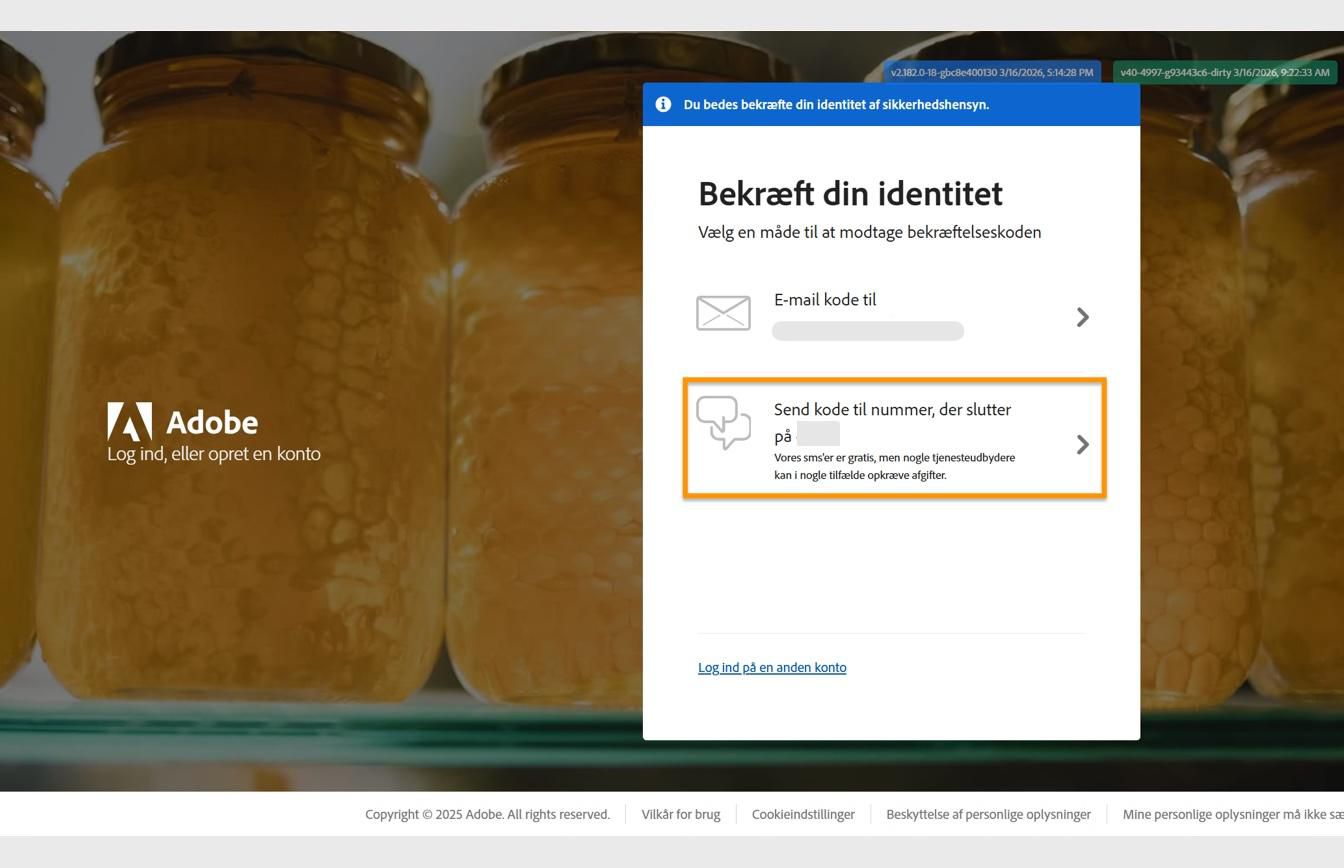The width and height of the screenshot is (1344, 868).
Task: Open 'Log ind på en anden konto' link
Action: point(772,667)
